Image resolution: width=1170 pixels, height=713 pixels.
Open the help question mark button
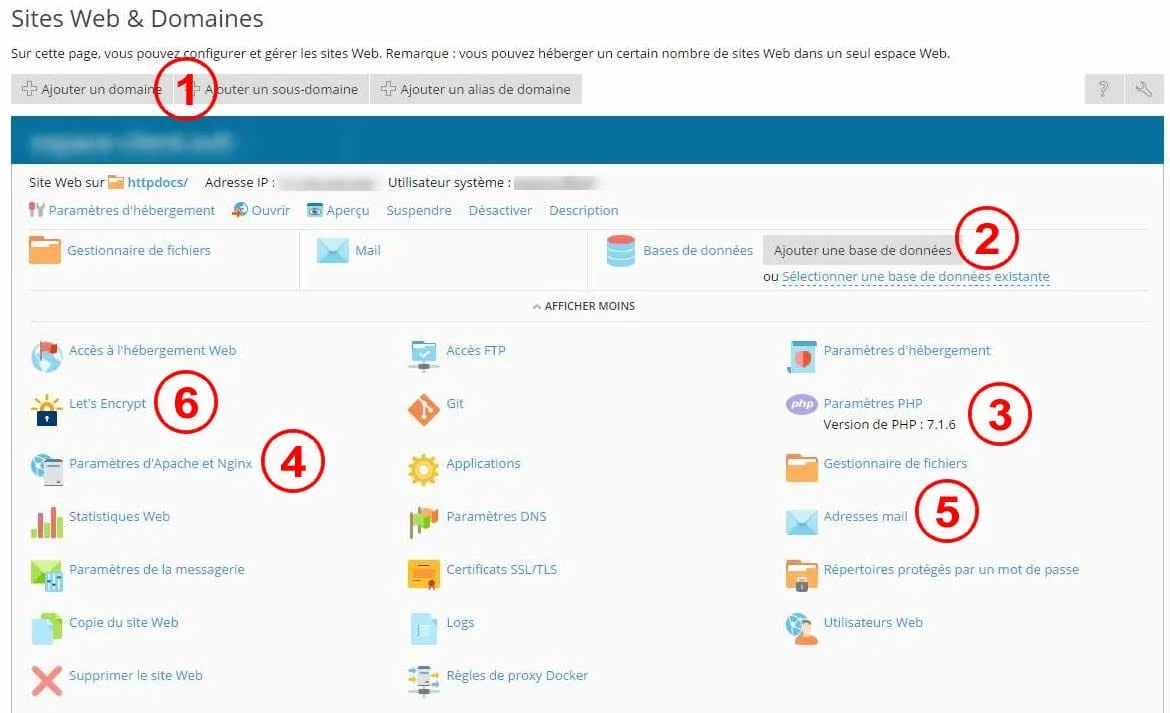coord(1103,89)
